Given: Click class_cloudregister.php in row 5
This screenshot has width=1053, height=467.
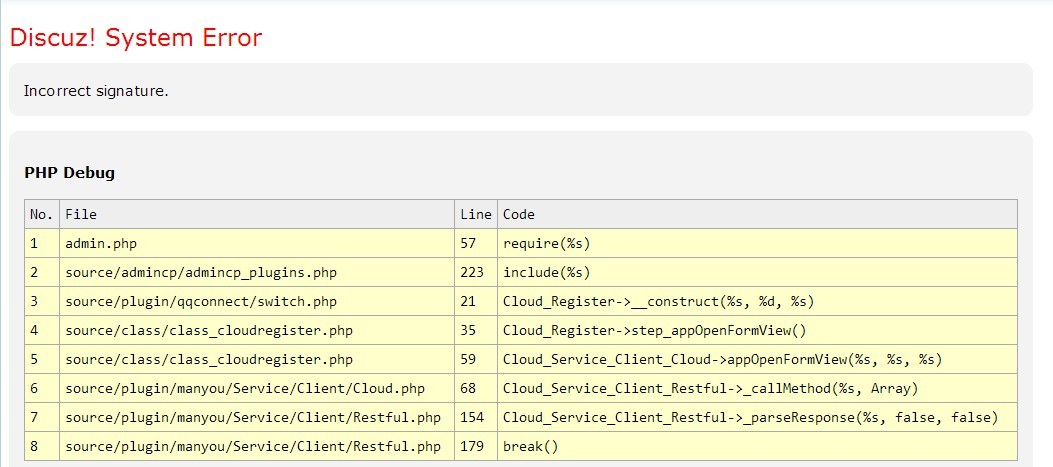Looking at the screenshot, I should point(208,359).
